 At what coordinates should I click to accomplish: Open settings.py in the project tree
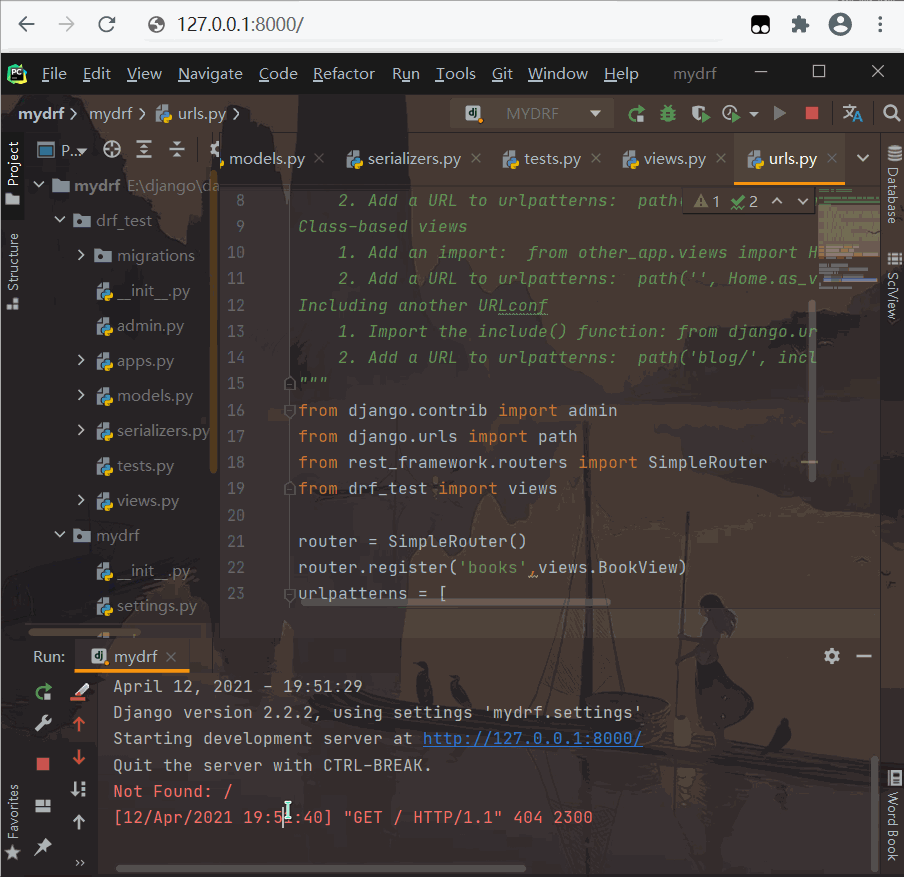(x=156, y=606)
